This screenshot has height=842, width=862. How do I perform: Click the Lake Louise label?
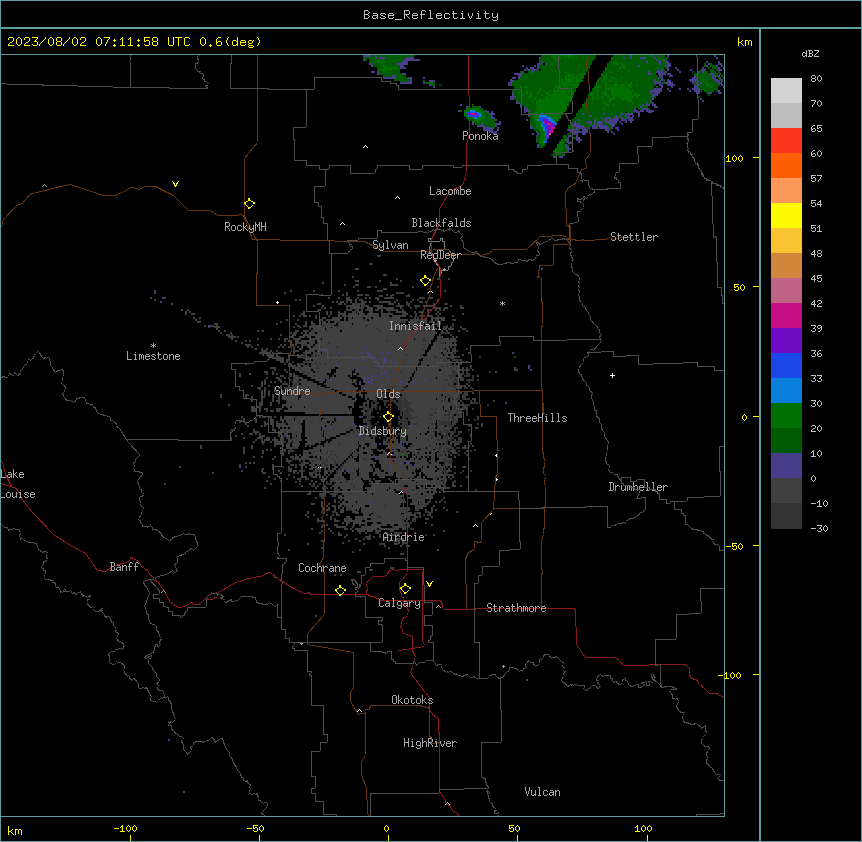[x=18, y=484]
